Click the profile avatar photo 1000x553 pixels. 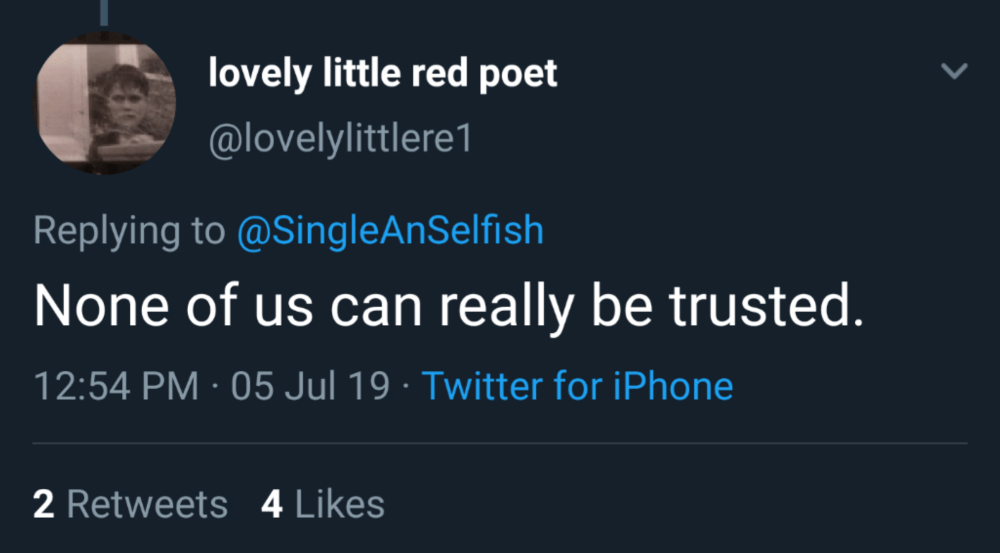pos(106,104)
